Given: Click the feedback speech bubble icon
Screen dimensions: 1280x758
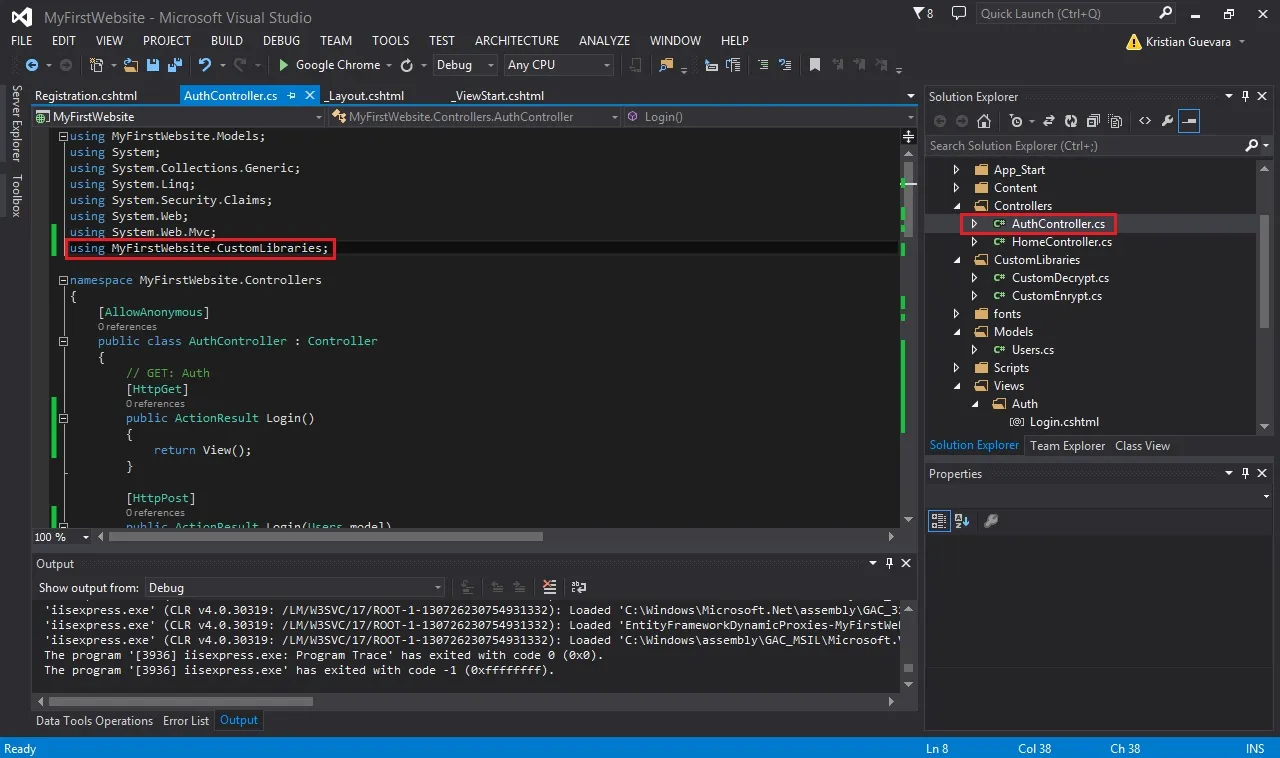Looking at the screenshot, I should (959, 13).
